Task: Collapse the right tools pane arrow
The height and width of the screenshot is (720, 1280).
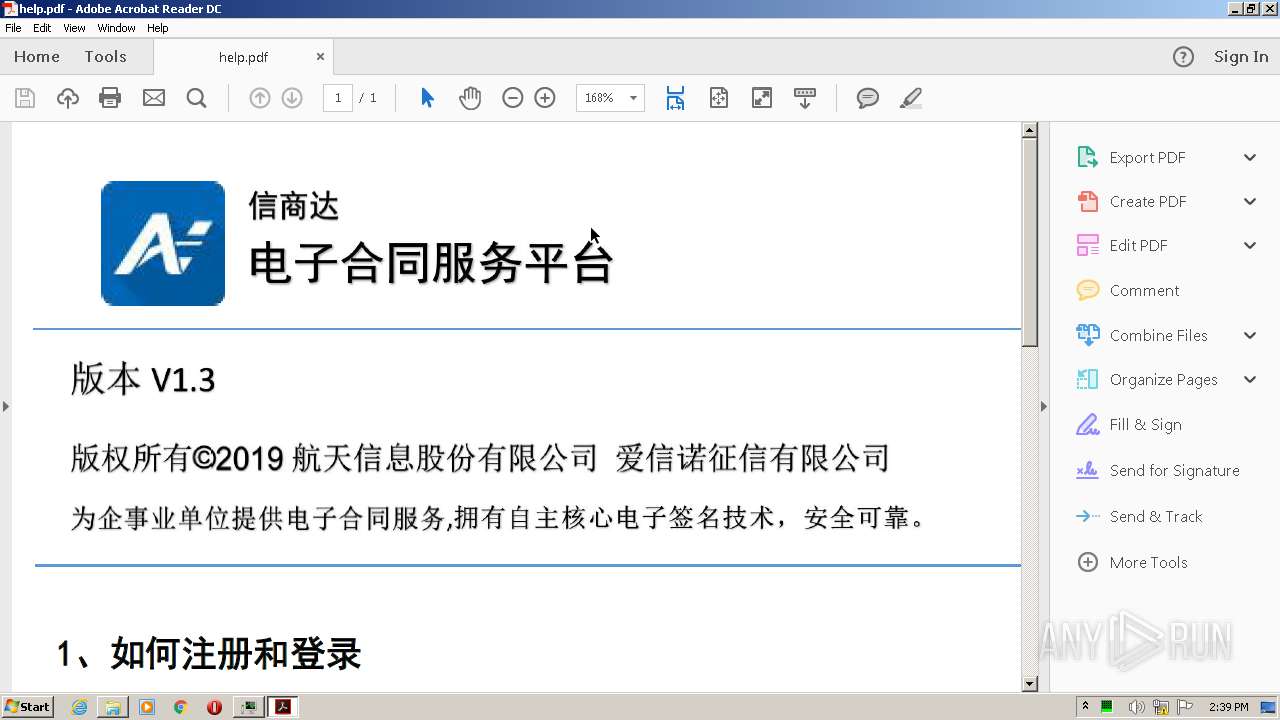Action: point(1044,406)
